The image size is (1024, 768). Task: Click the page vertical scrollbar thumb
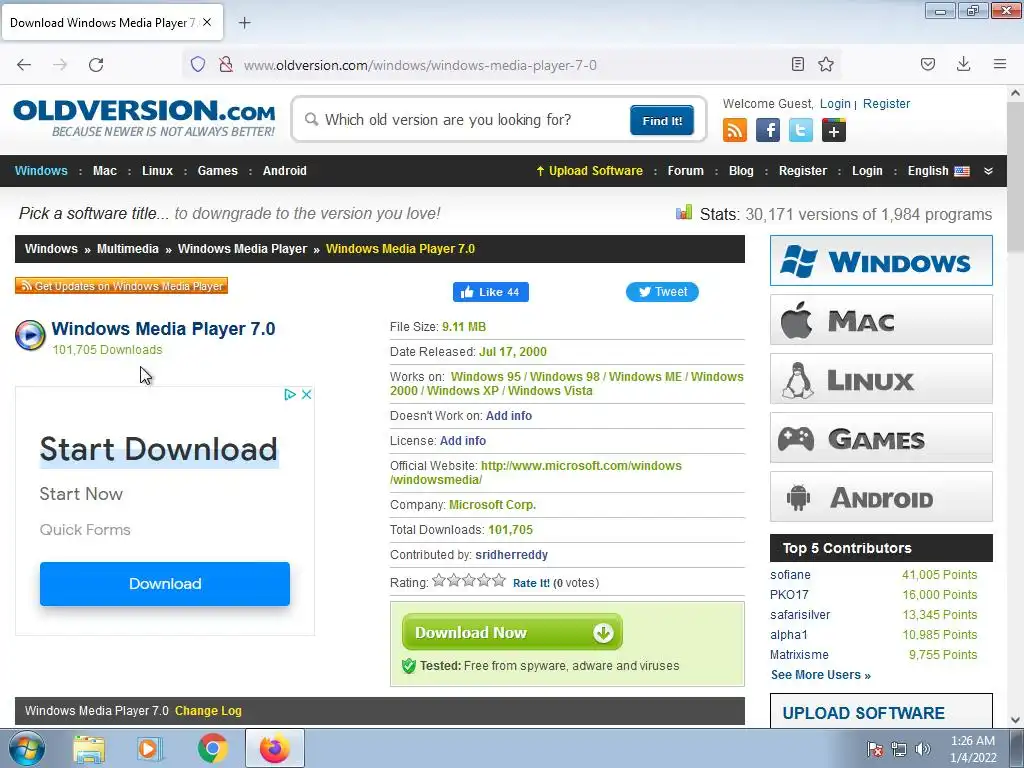(1015, 176)
